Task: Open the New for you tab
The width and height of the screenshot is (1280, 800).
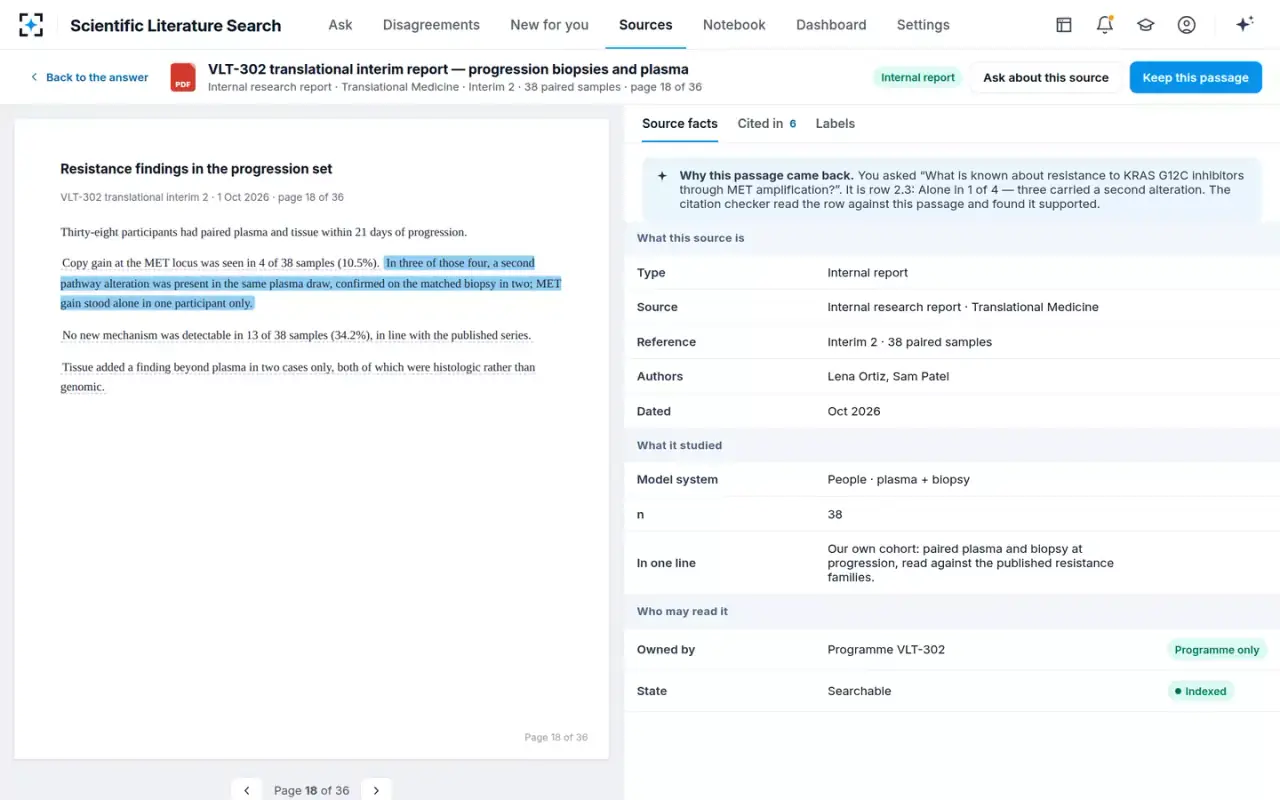Action: [x=549, y=25]
